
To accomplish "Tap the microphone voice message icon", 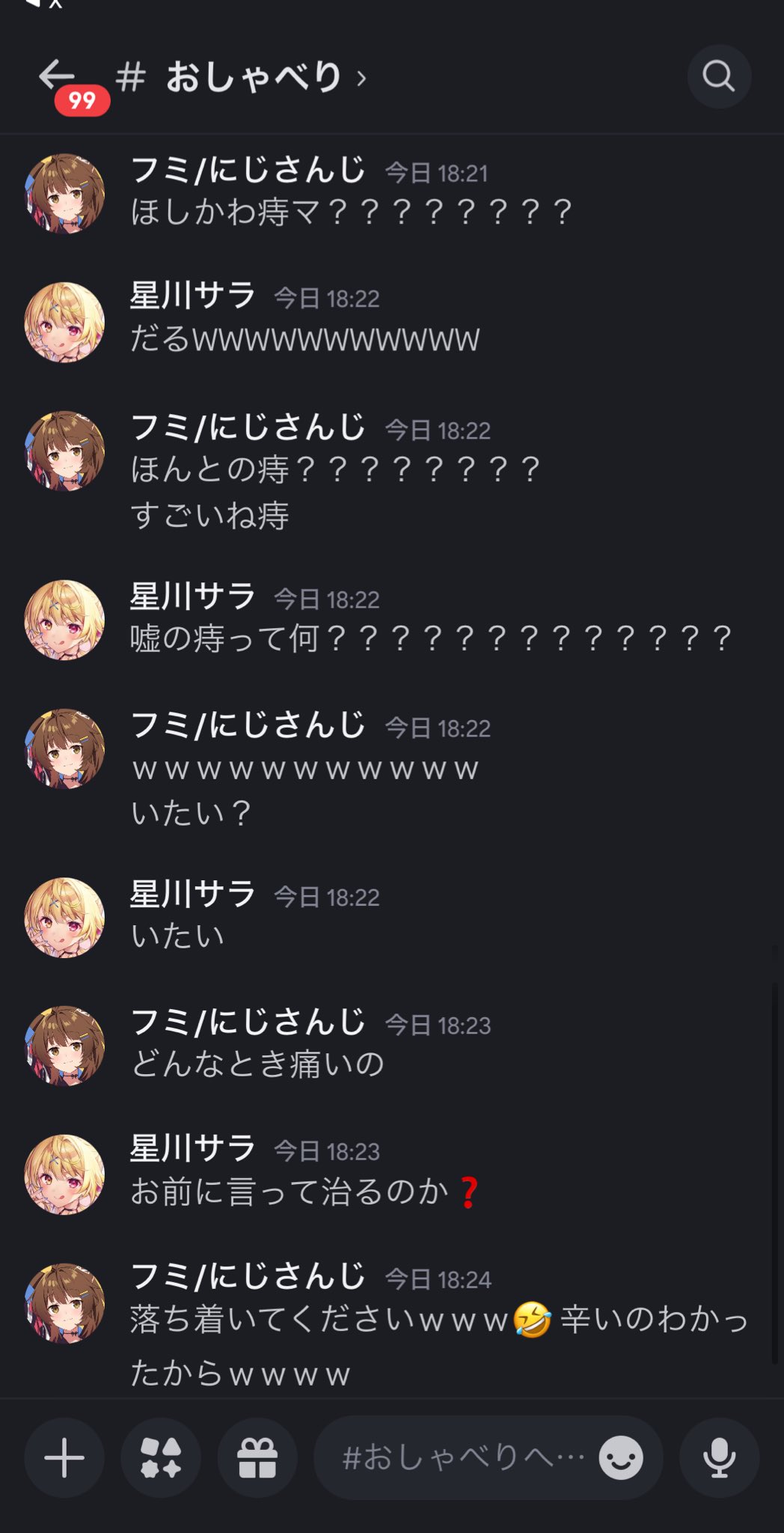I will tap(719, 1457).
